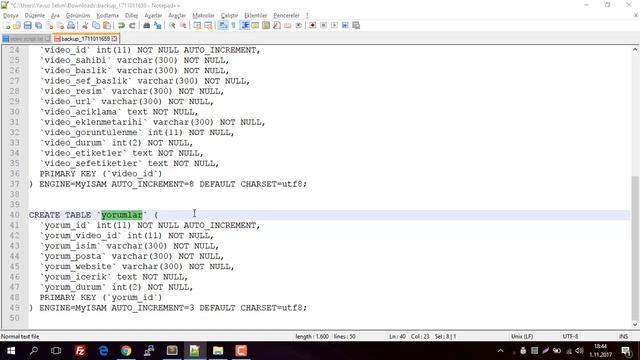
Task: Open the Makrolar menu
Action: coord(203,16)
